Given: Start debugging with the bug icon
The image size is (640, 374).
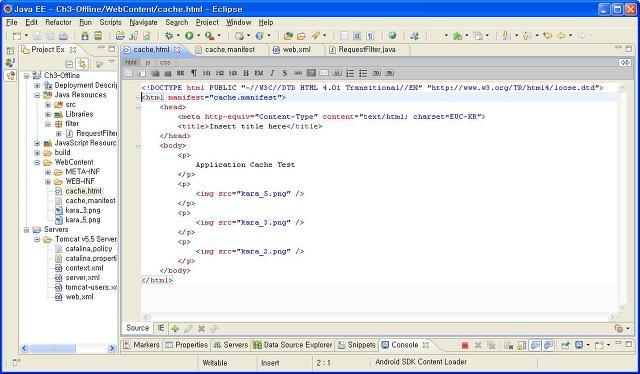Looking at the screenshot, I should click(x=168, y=36).
